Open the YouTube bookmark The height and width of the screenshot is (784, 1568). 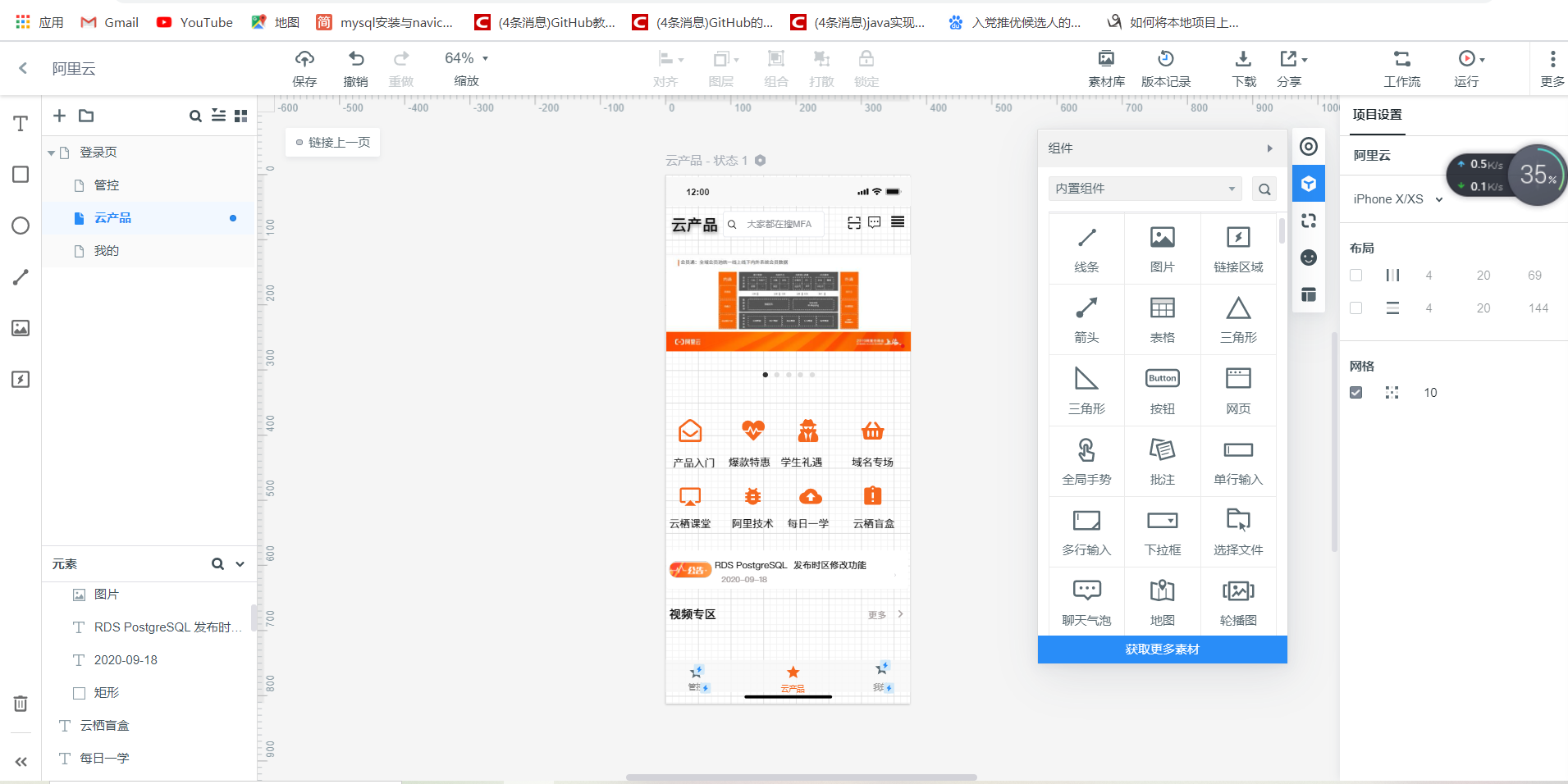point(194,22)
